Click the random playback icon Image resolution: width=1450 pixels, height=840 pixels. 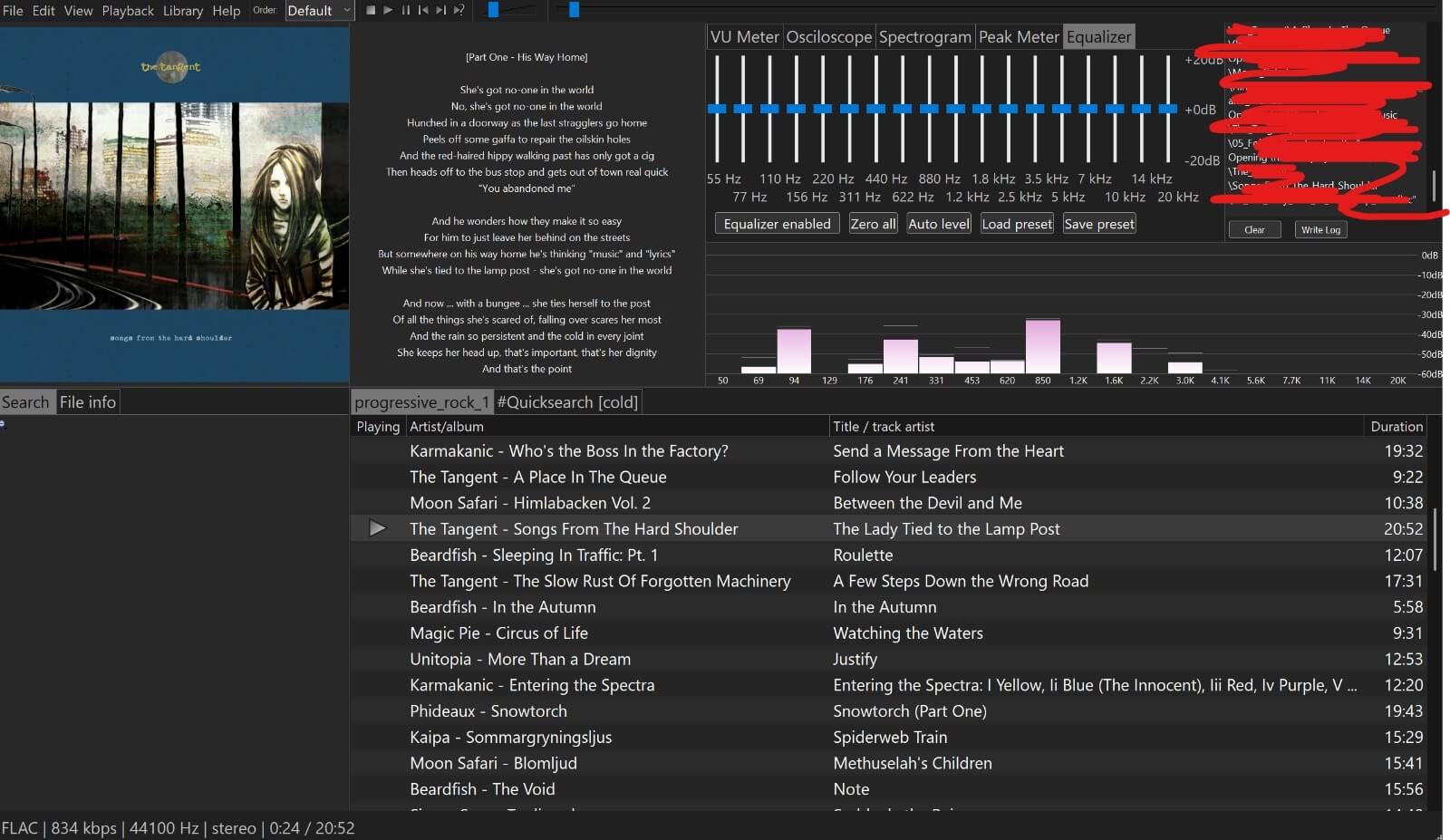click(459, 10)
